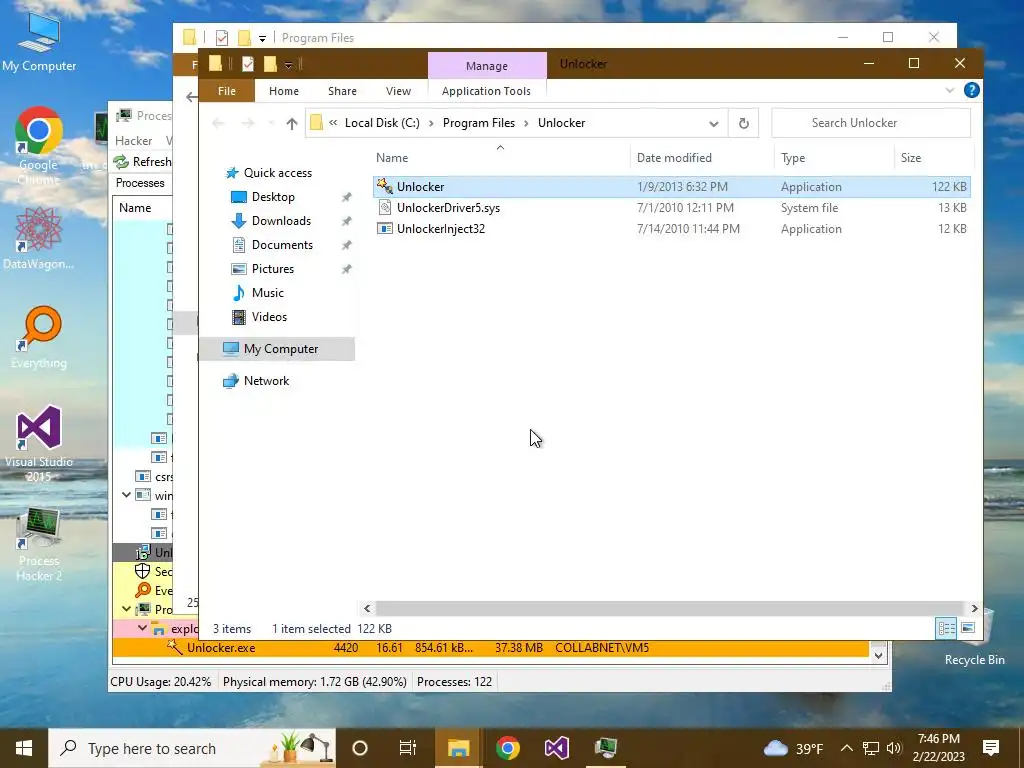Click Refresh in Process Hacker toolbar
Viewport: 1024px width, 768px height.
[x=142, y=161]
